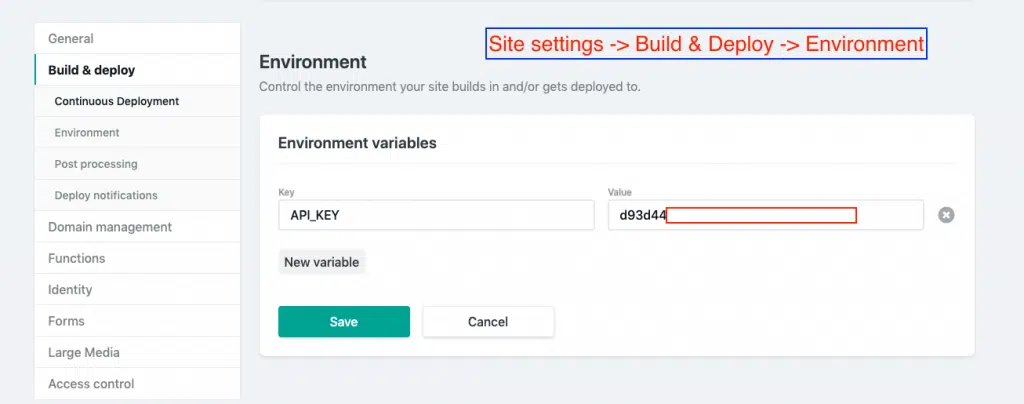Jump to the Post processing subsection
The width and height of the screenshot is (1024, 404).
pyautogui.click(x=96, y=163)
